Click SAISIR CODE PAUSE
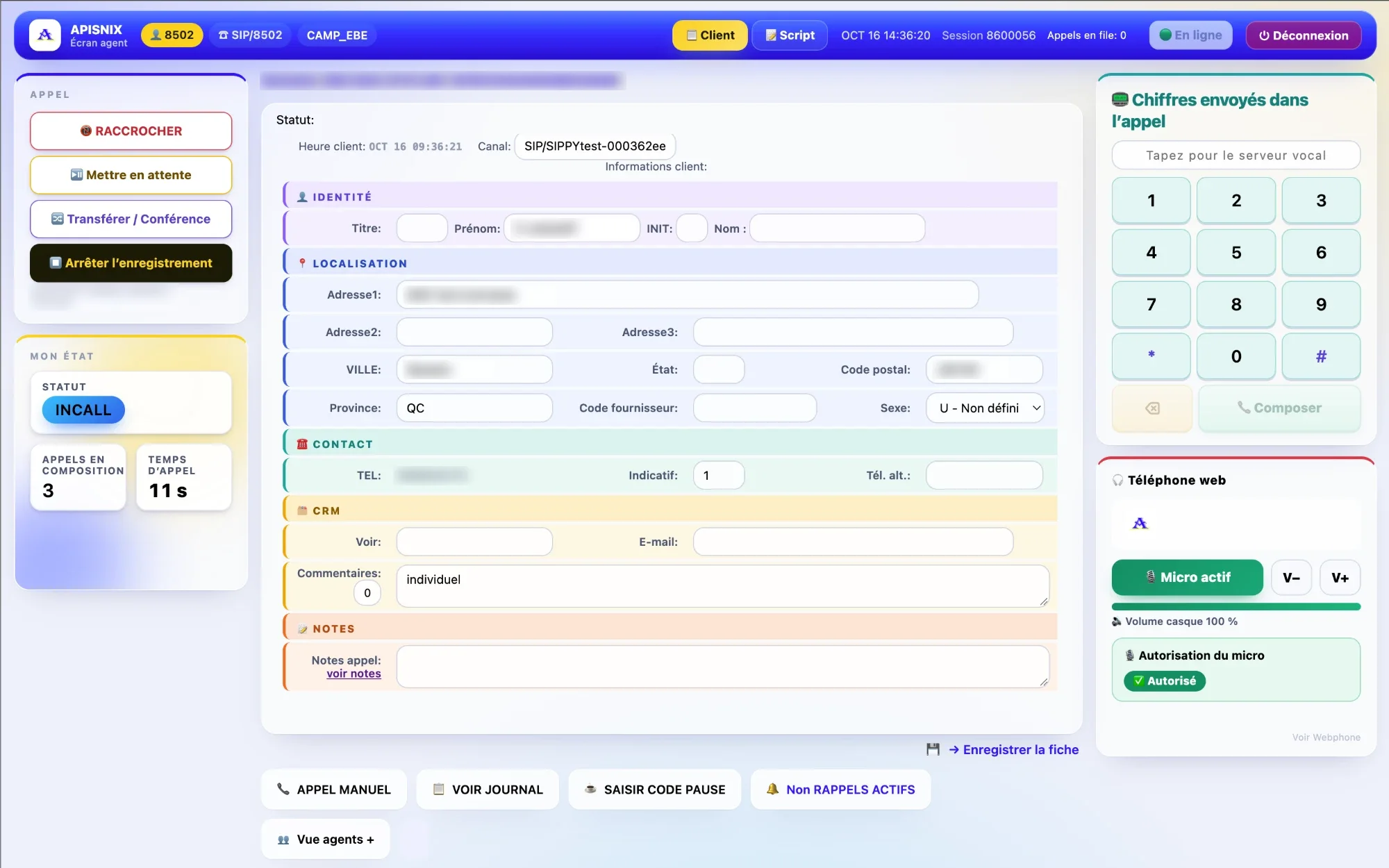1389x868 pixels. click(x=655, y=789)
